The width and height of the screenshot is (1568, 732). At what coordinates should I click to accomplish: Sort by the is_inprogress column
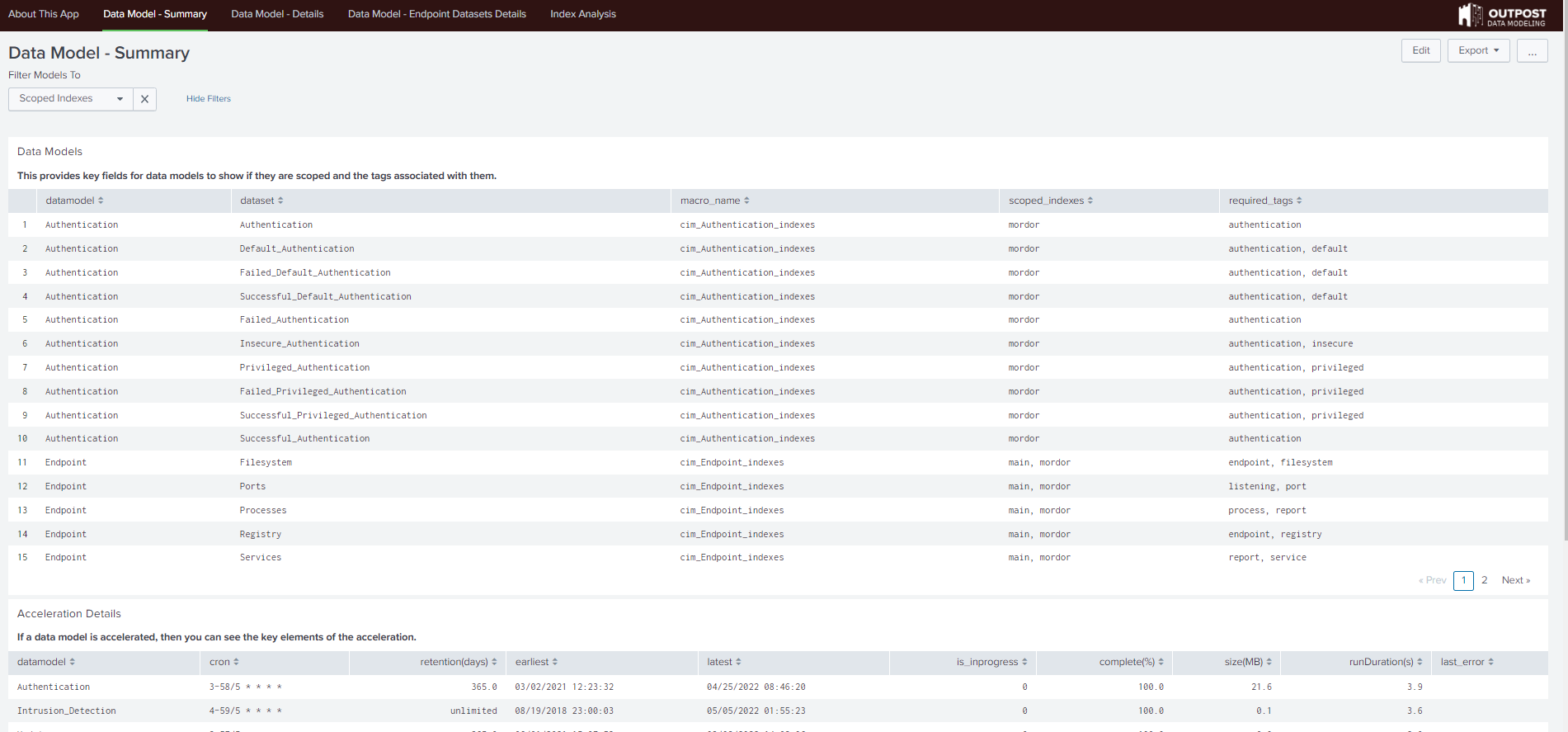point(992,662)
